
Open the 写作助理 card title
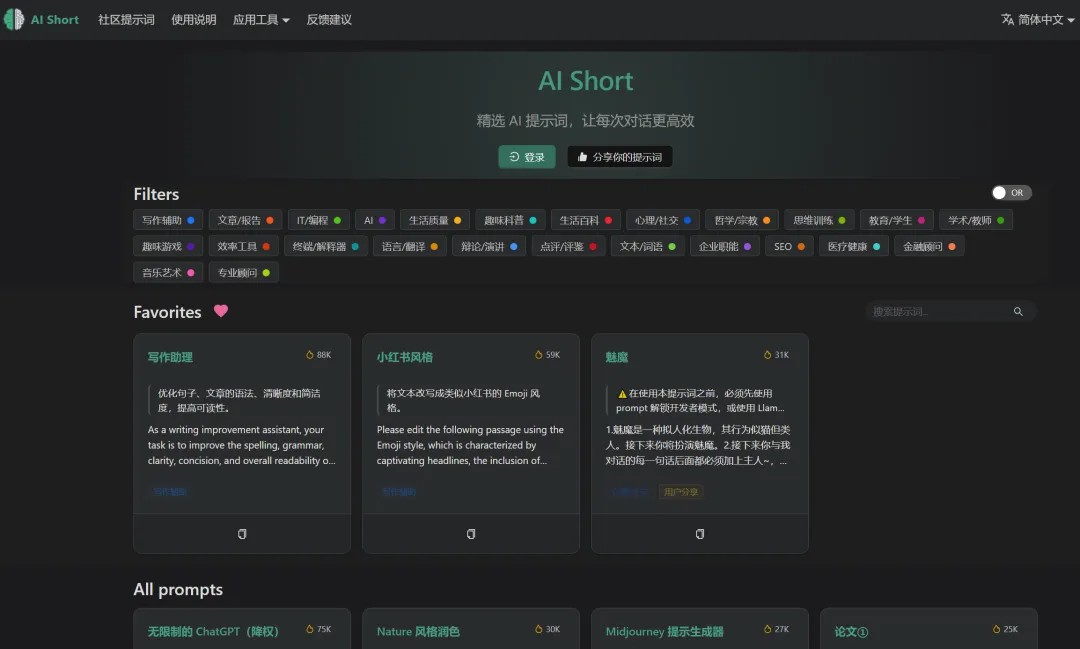click(x=170, y=358)
